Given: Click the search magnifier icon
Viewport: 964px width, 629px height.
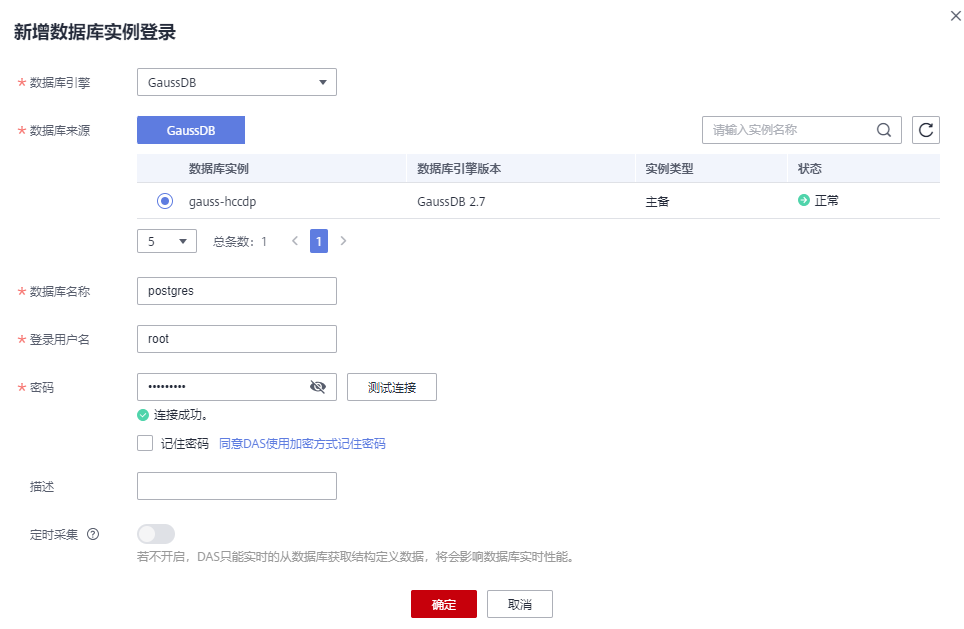Looking at the screenshot, I should (x=883, y=130).
